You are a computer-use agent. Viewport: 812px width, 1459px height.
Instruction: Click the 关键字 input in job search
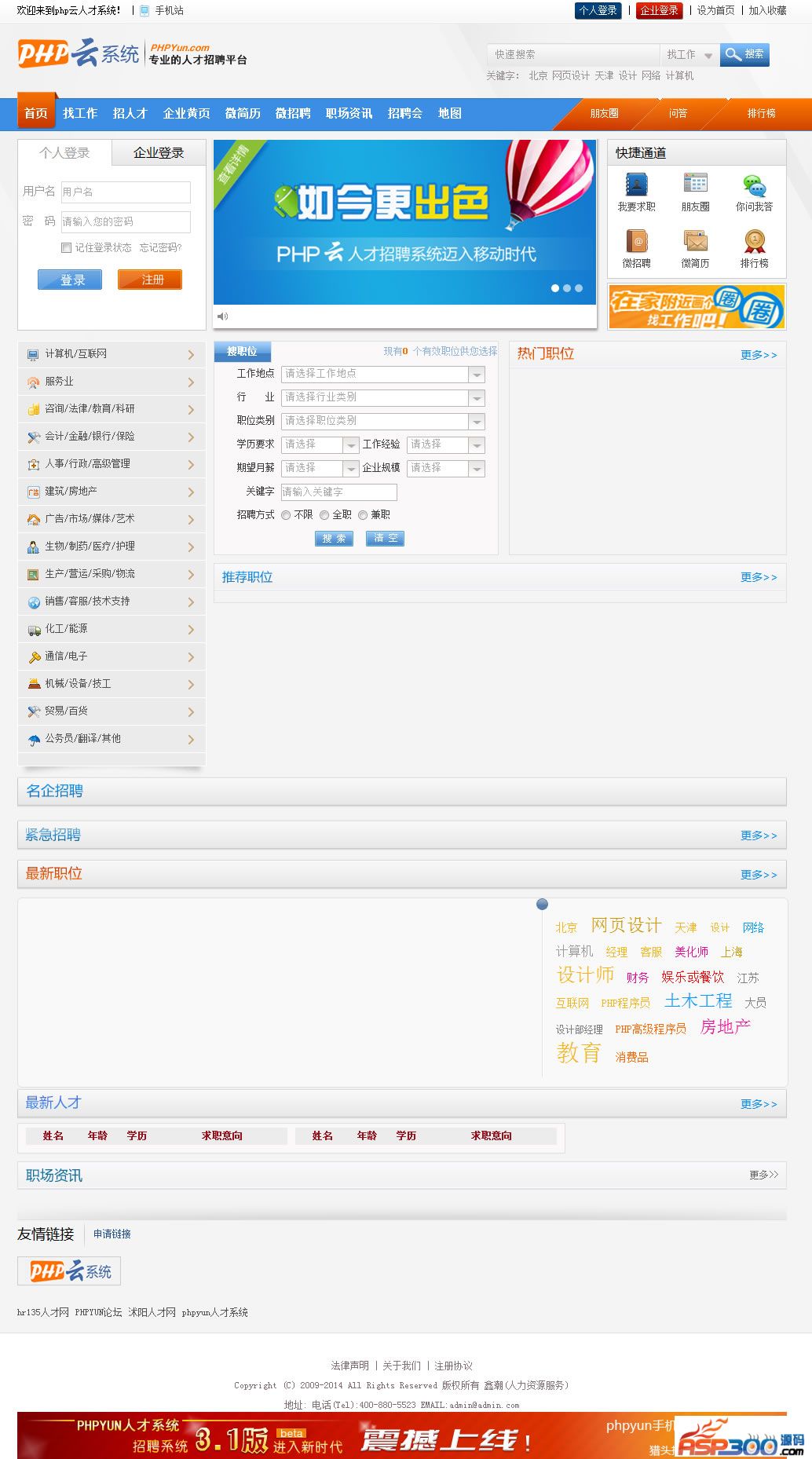click(339, 492)
